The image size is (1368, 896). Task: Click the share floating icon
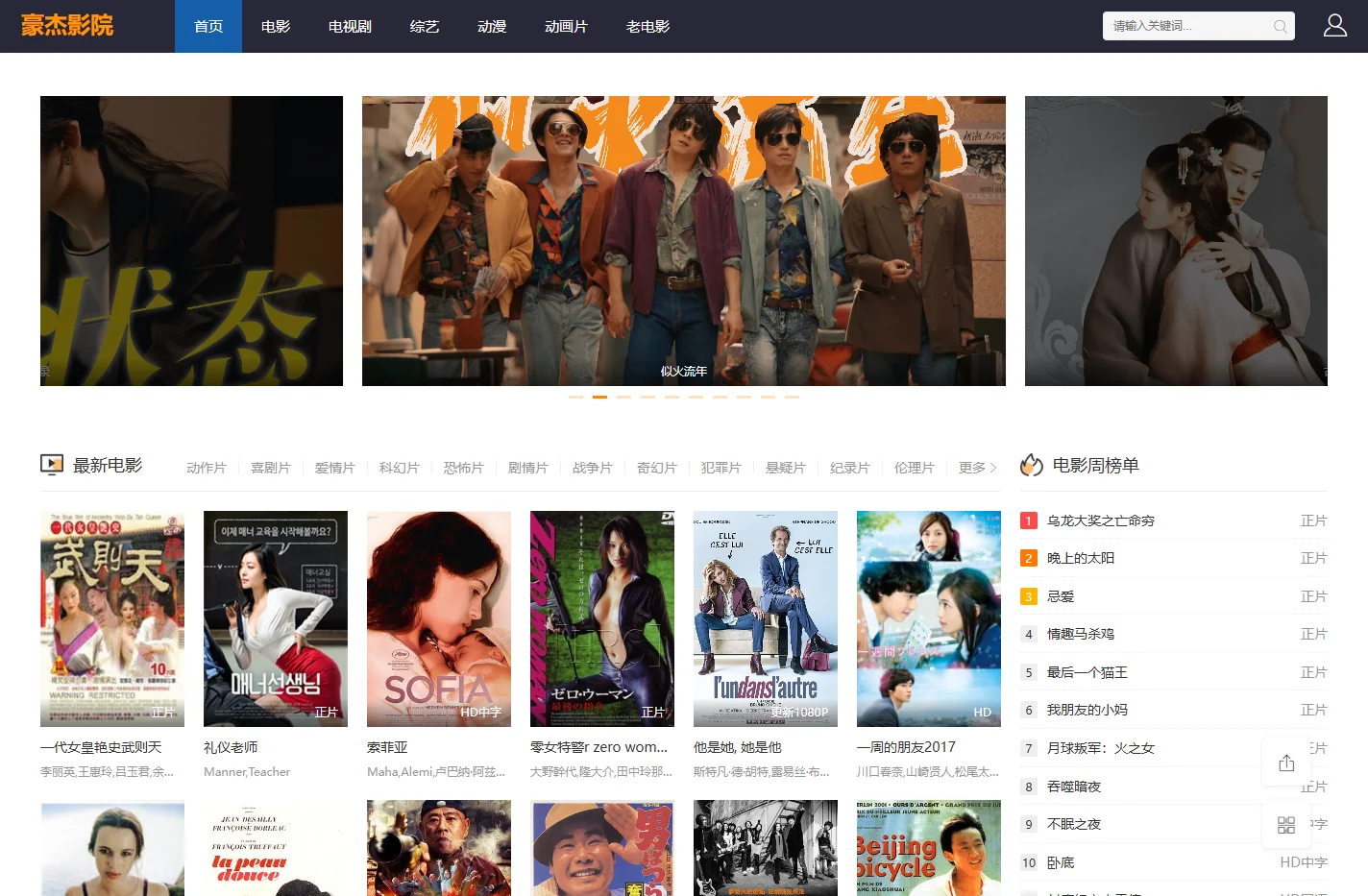[1286, 763]
